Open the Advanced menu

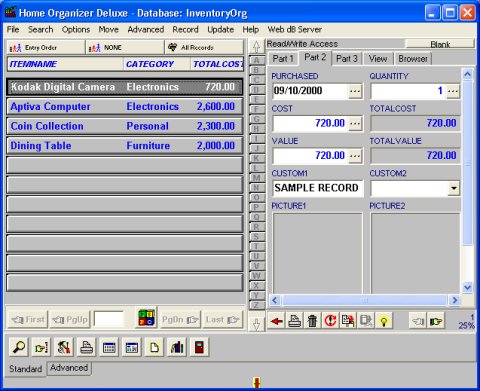coord(146,29)
